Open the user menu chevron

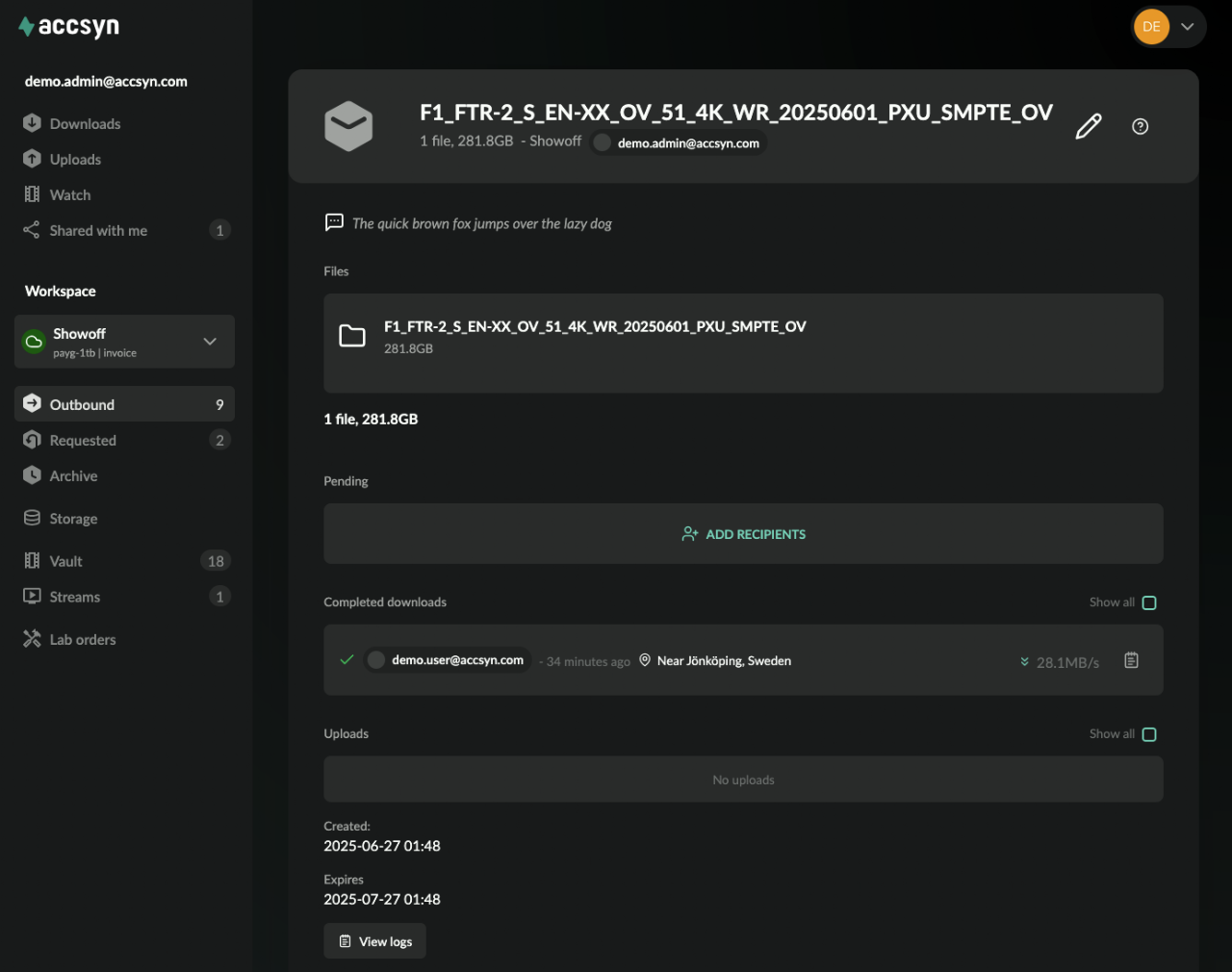(x=1188, y=27)
